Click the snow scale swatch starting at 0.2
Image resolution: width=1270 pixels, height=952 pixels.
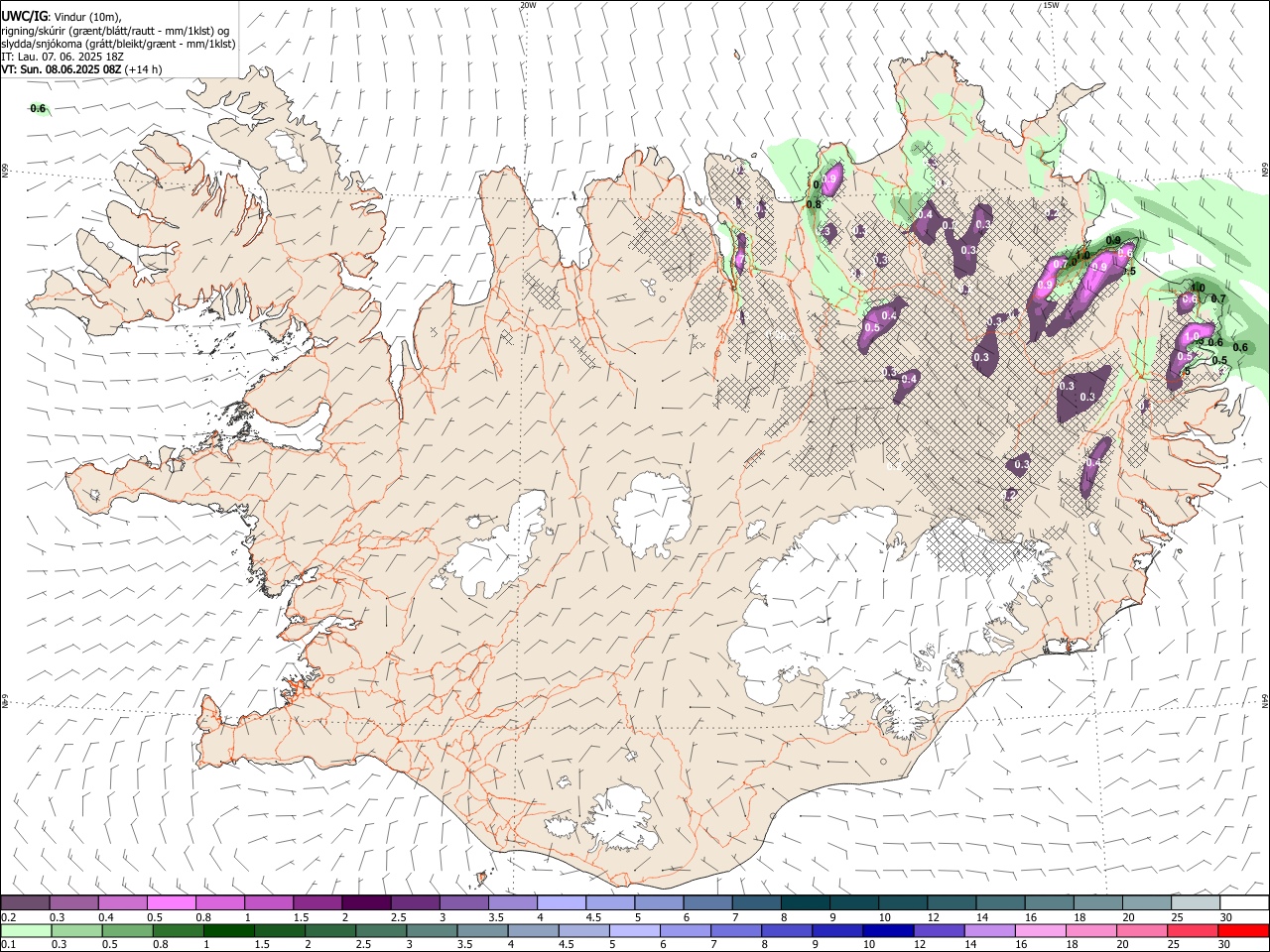(x=25, y=903)
